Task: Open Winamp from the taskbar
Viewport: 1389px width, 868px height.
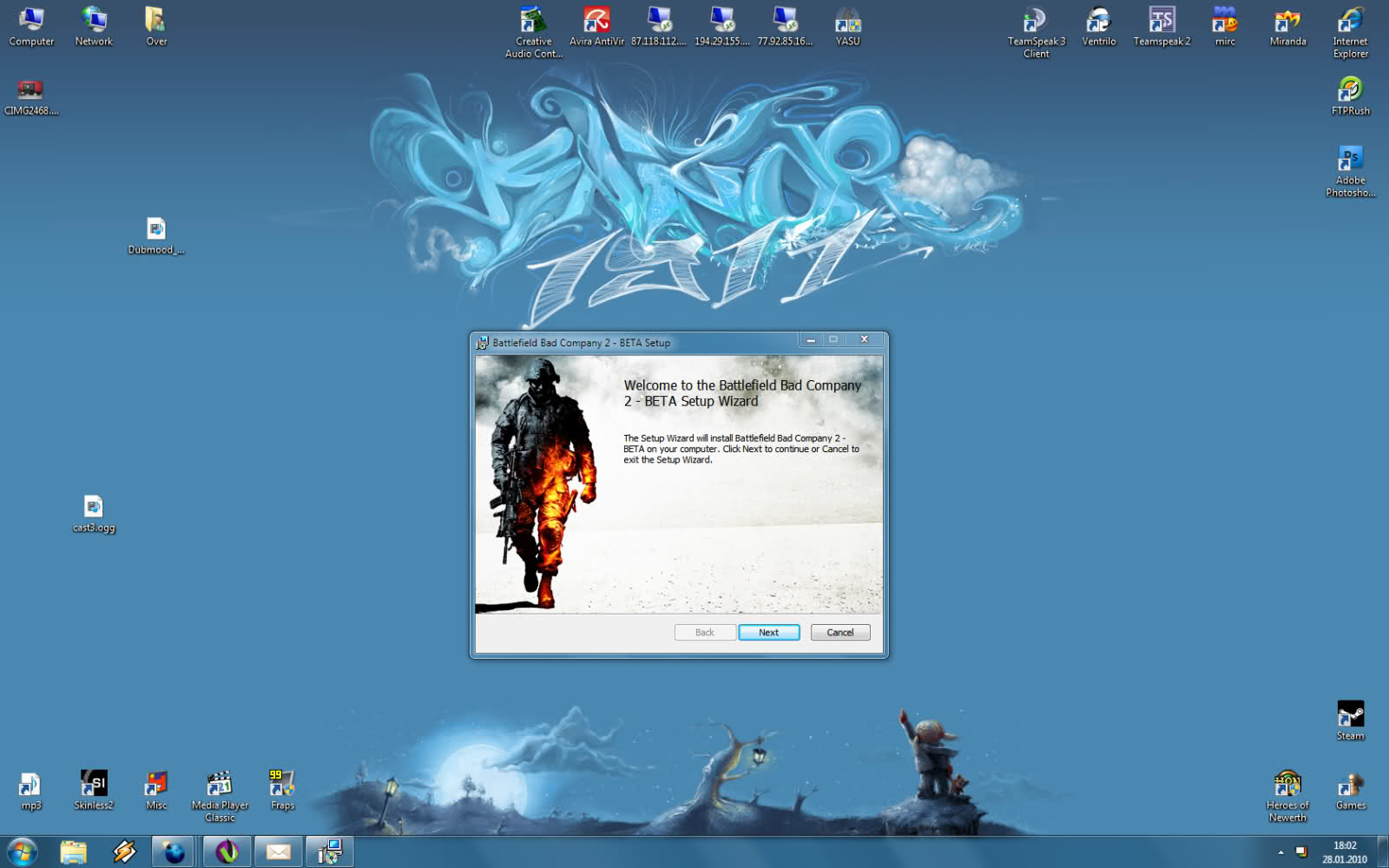Action: tap(124, 852)
